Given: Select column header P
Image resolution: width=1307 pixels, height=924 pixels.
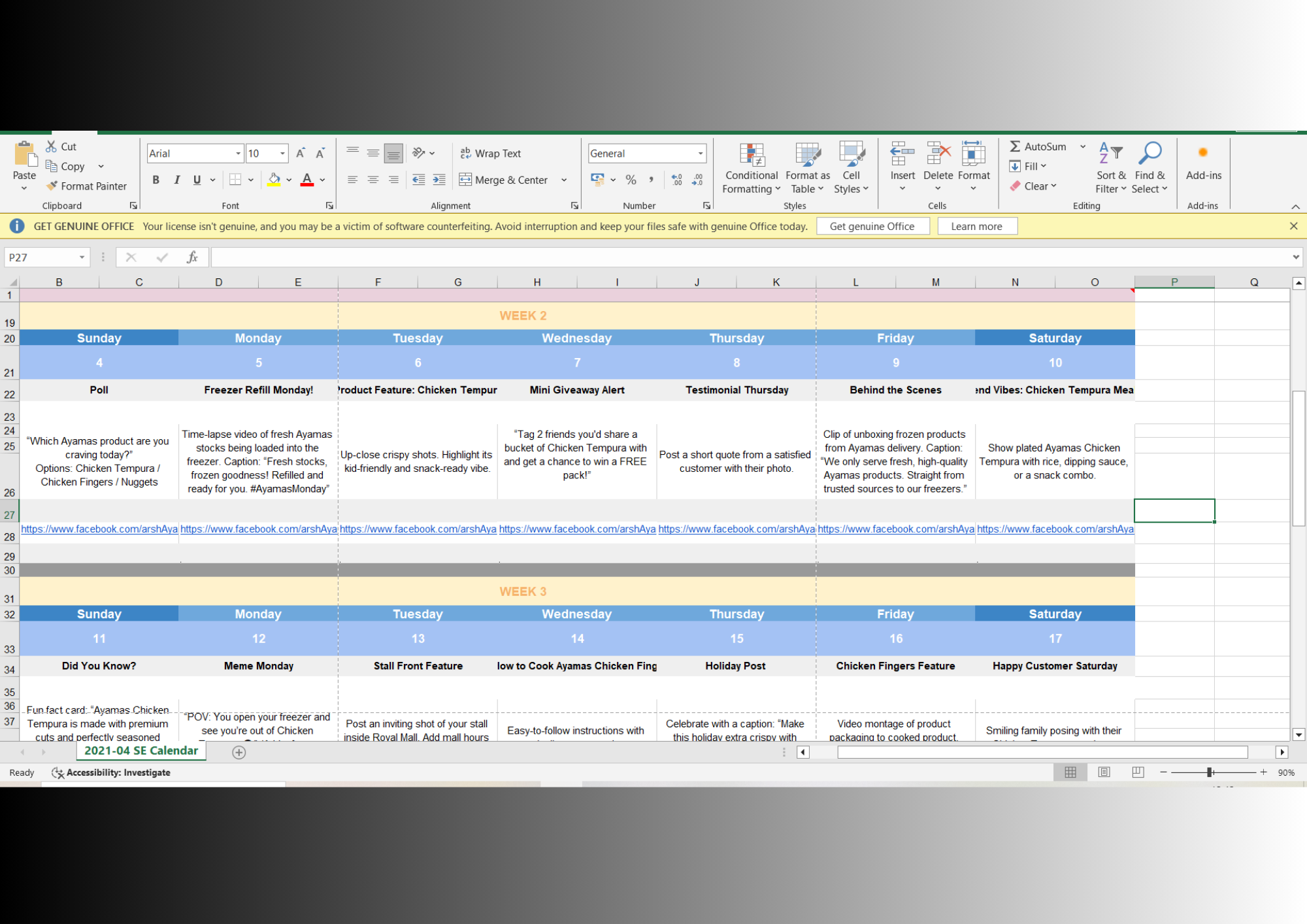Looking at the screenshot, I should coord(1174,282).
